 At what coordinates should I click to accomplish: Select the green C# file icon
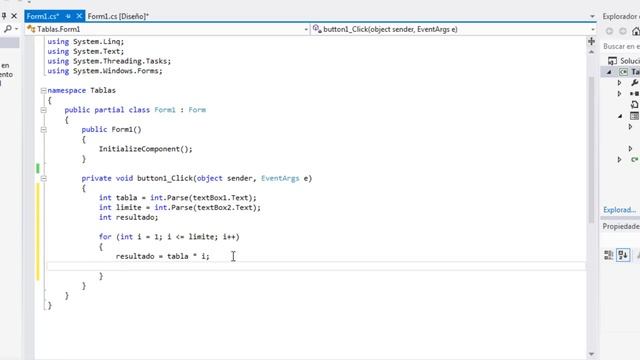click(635, 160)
